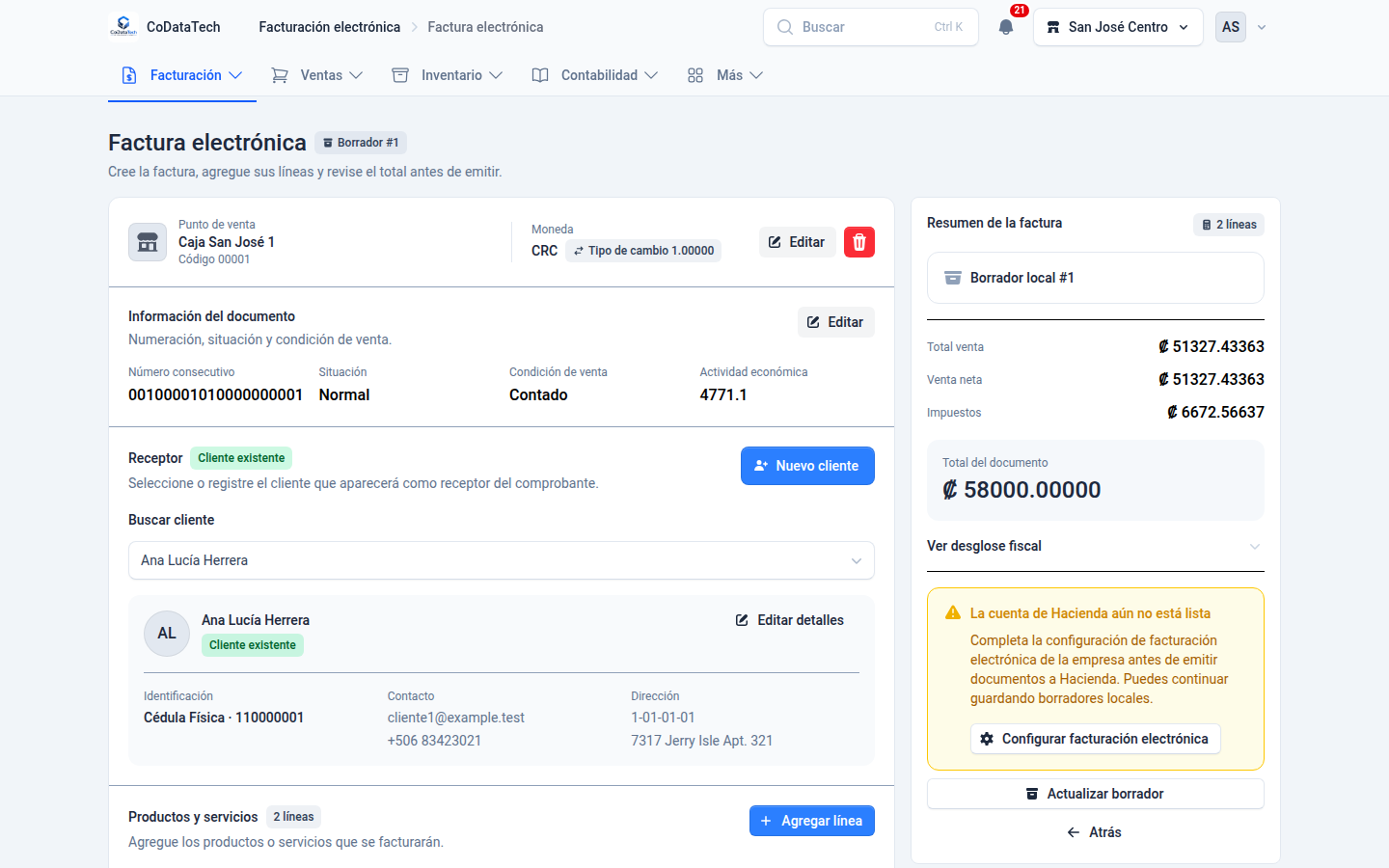
Task: Click the Borrador #1 badge next to the title
Action: (x=361, y=143)
